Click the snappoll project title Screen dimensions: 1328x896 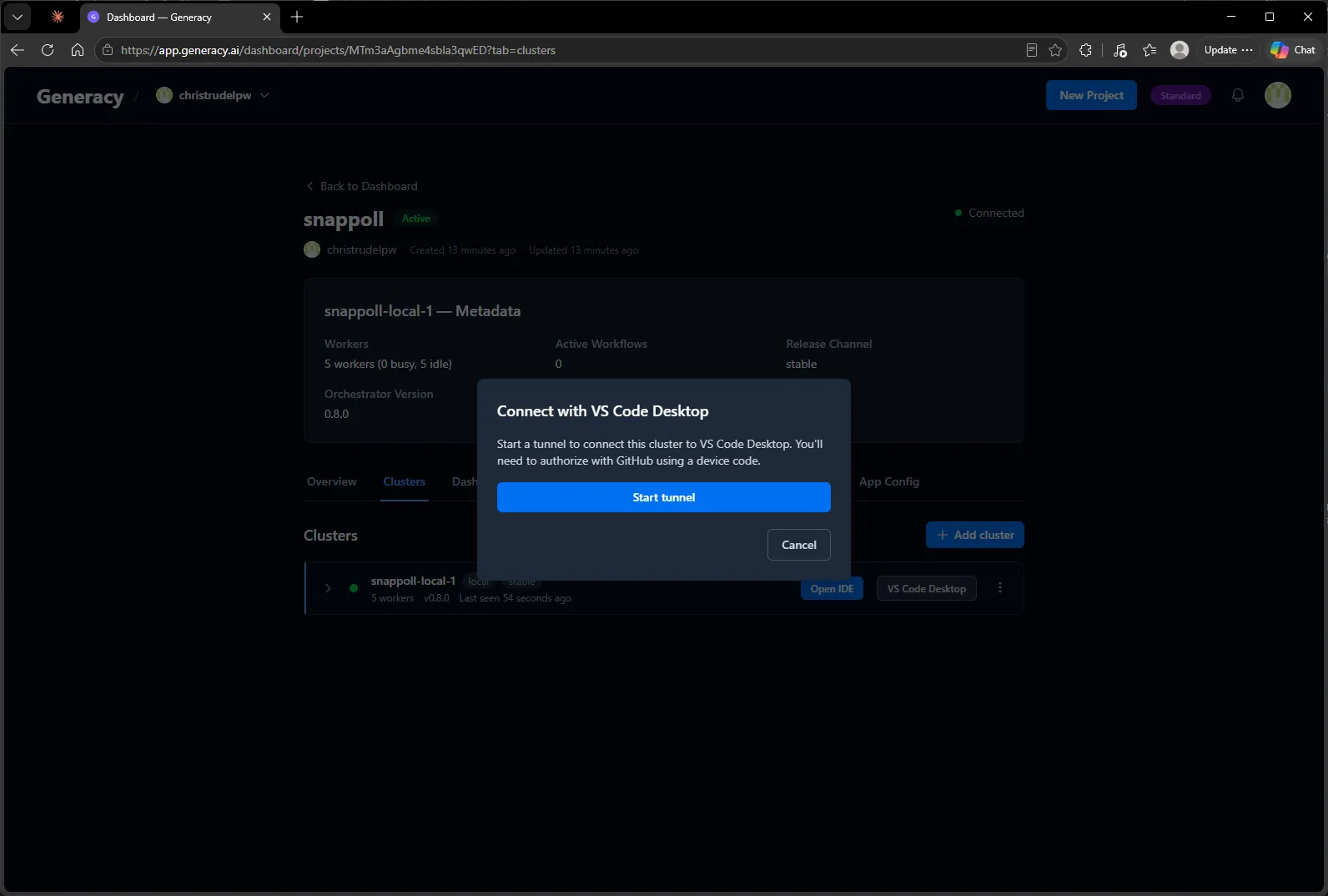point(343,219)
